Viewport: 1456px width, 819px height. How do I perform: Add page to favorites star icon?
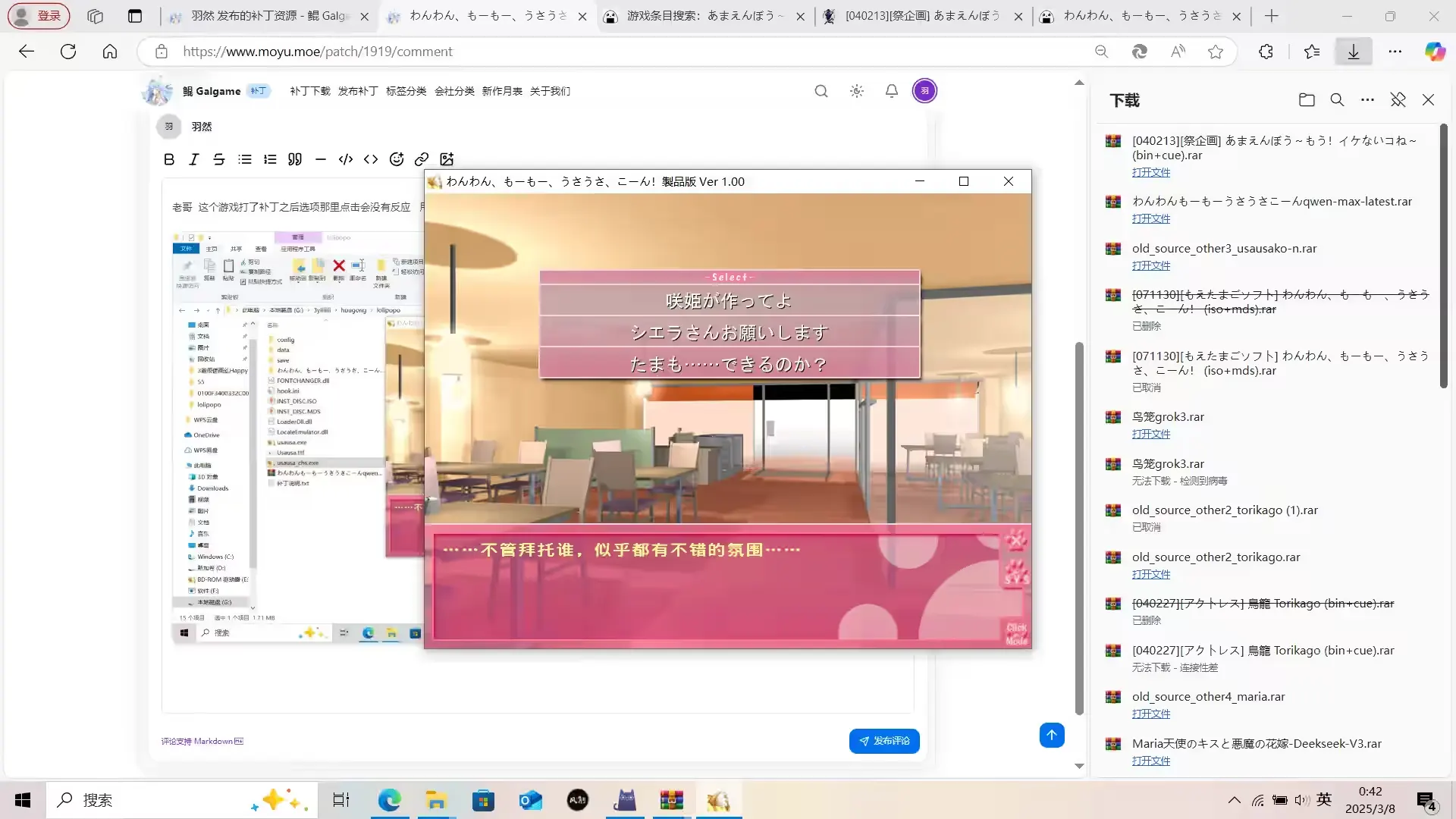[1216, 52]
